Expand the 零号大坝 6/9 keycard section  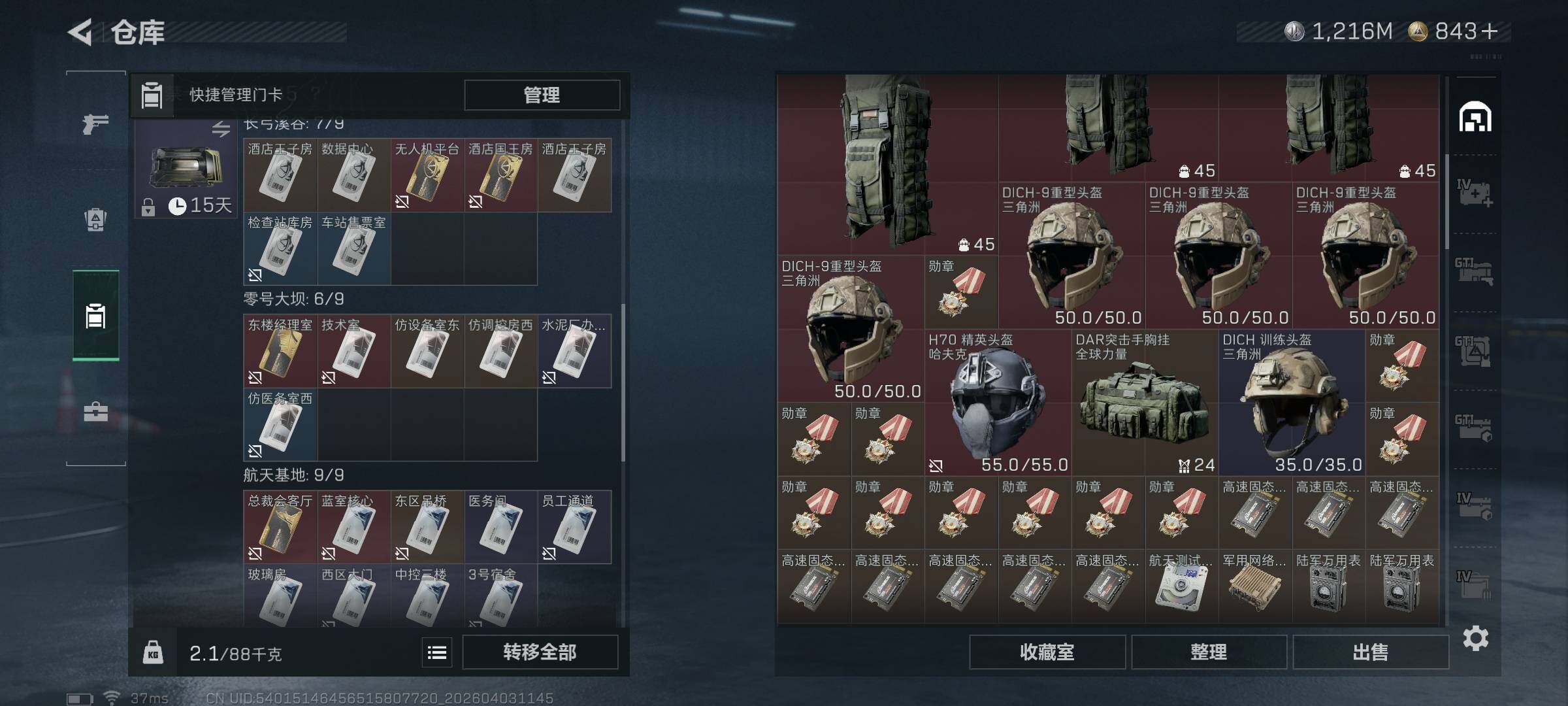click(294, 299)
